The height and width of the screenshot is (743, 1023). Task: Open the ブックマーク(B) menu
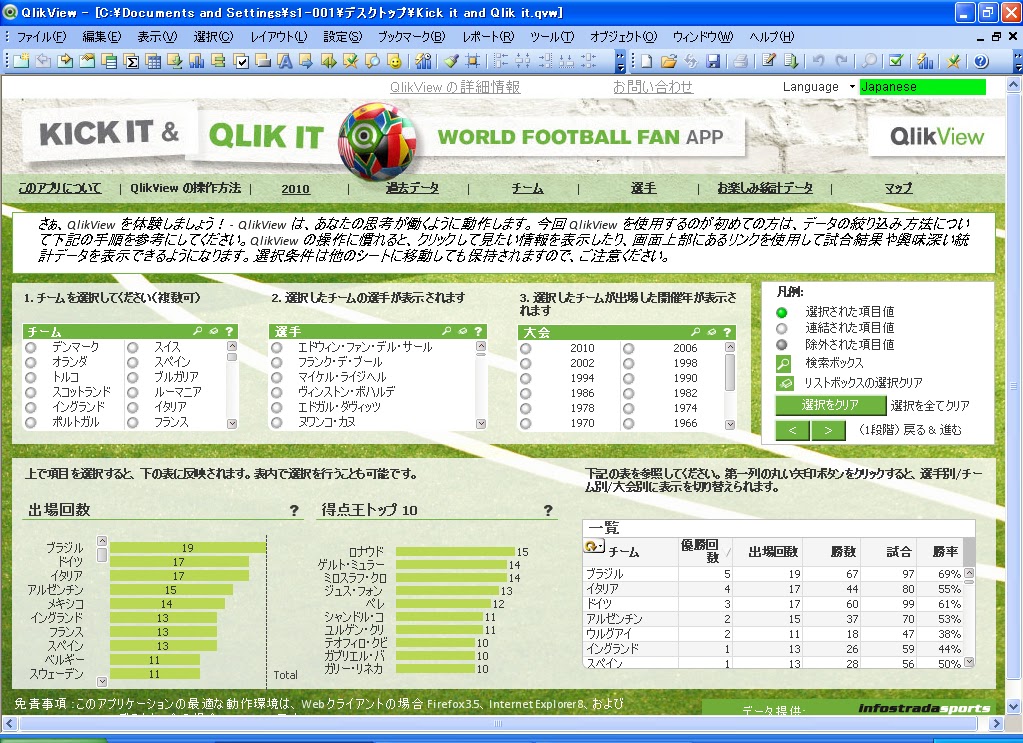click(412, 37)
